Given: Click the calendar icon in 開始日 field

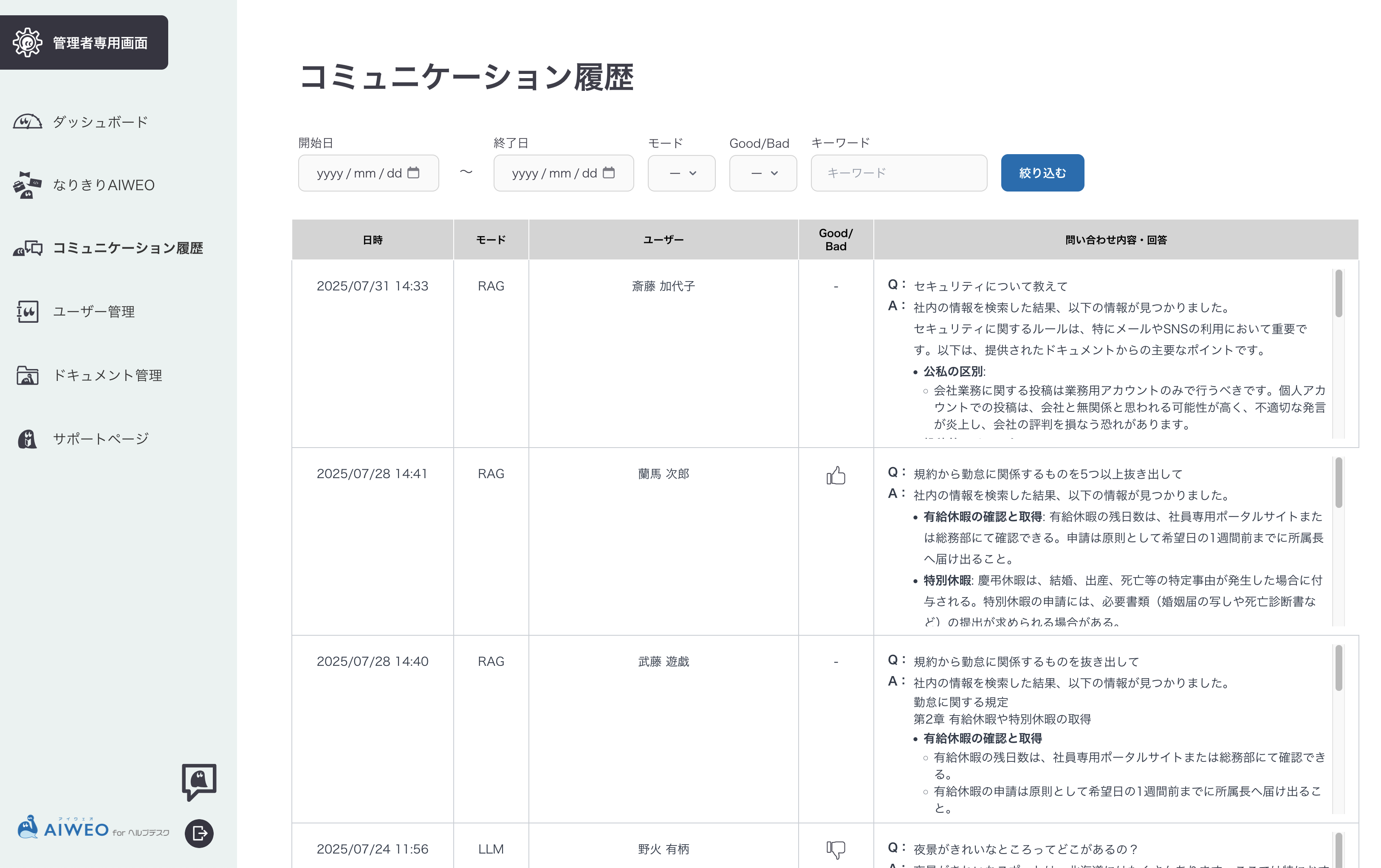Looking at the screenshot, I should click(x=413, y=172).
